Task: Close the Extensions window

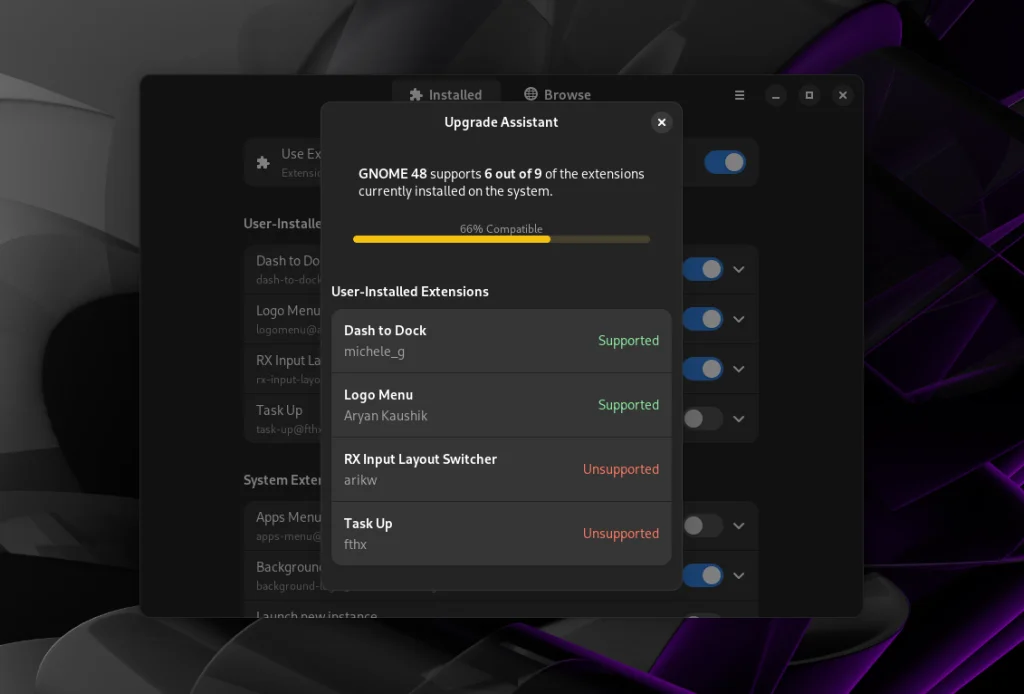Action: click(842, 95)
